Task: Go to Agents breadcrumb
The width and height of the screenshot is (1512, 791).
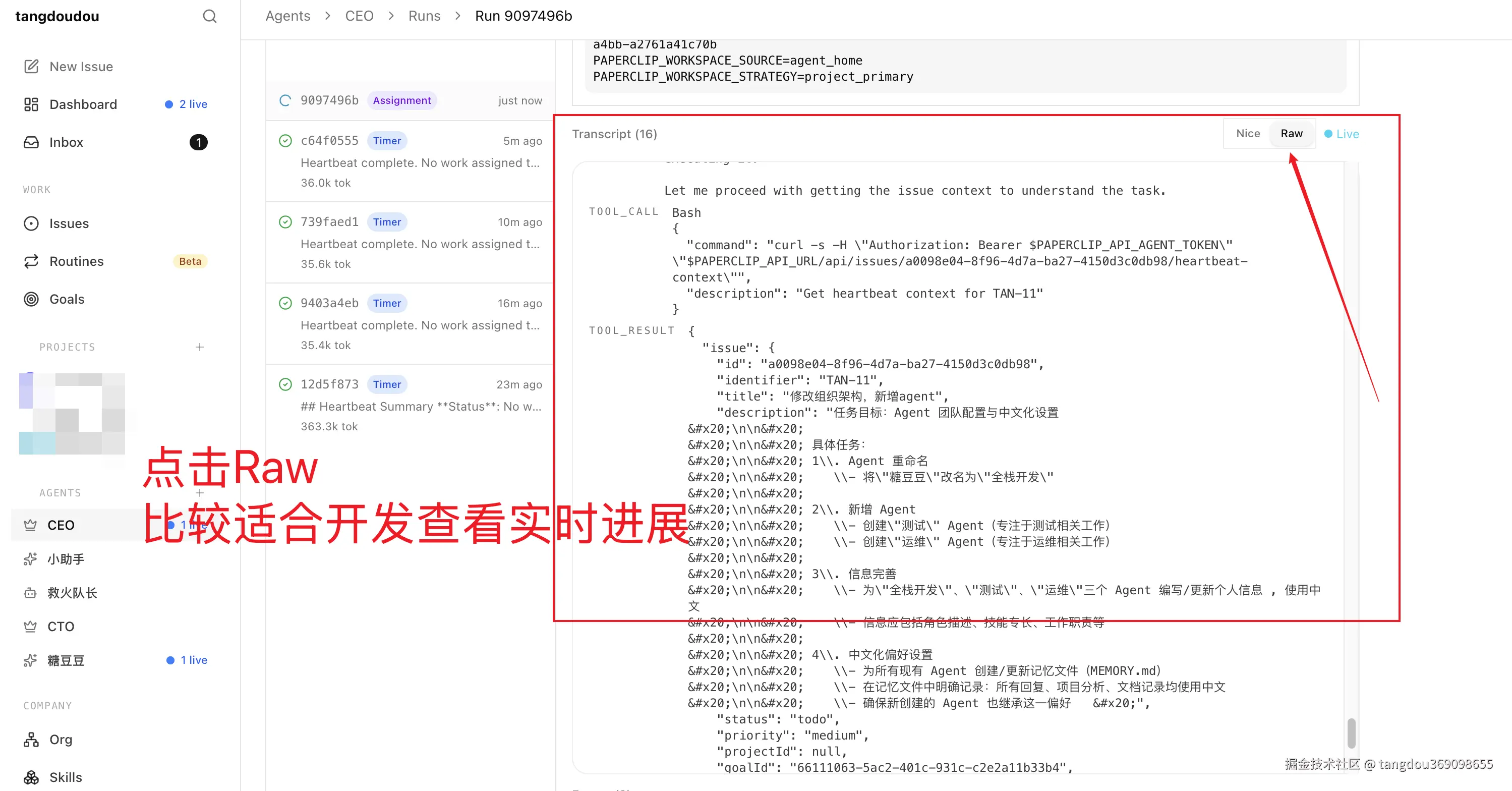Action: pos(287,17)
